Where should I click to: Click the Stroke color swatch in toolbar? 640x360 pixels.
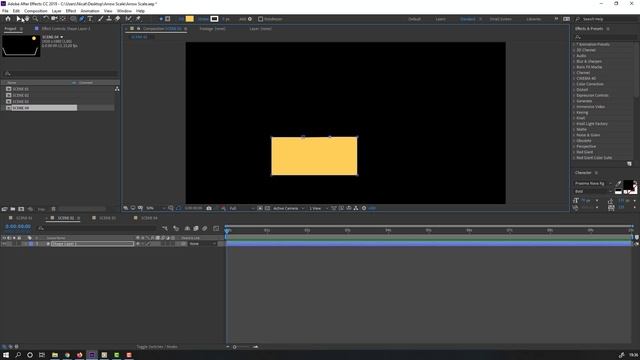pos(214,19)
